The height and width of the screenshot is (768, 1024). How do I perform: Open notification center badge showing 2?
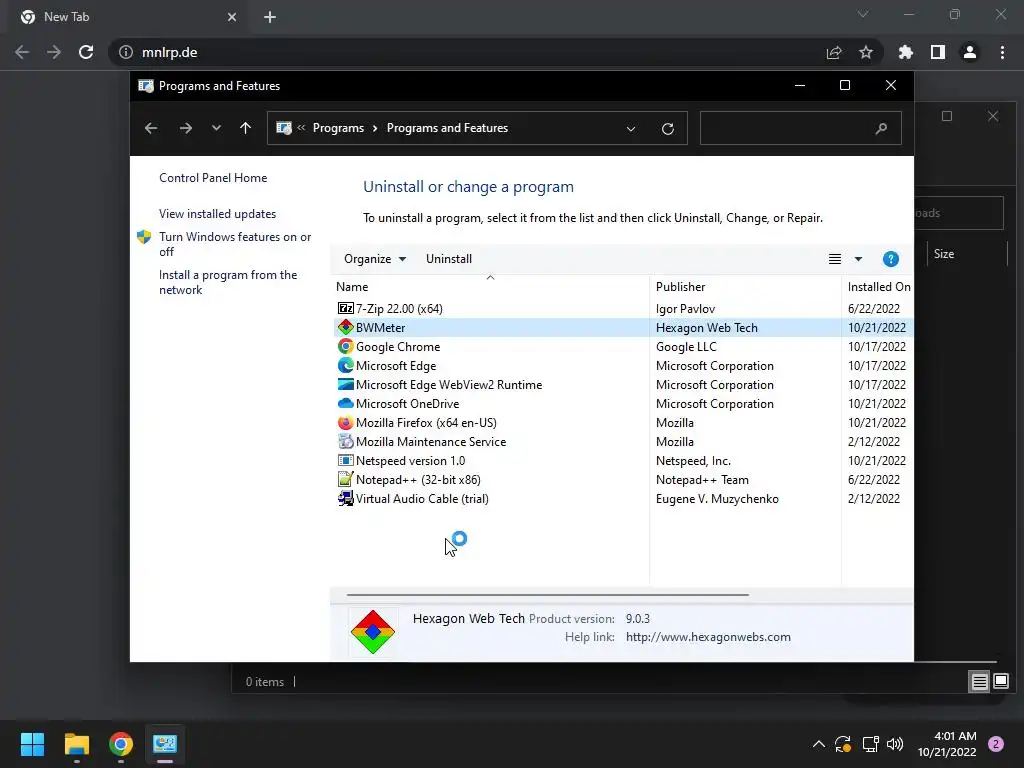(996, 744)
